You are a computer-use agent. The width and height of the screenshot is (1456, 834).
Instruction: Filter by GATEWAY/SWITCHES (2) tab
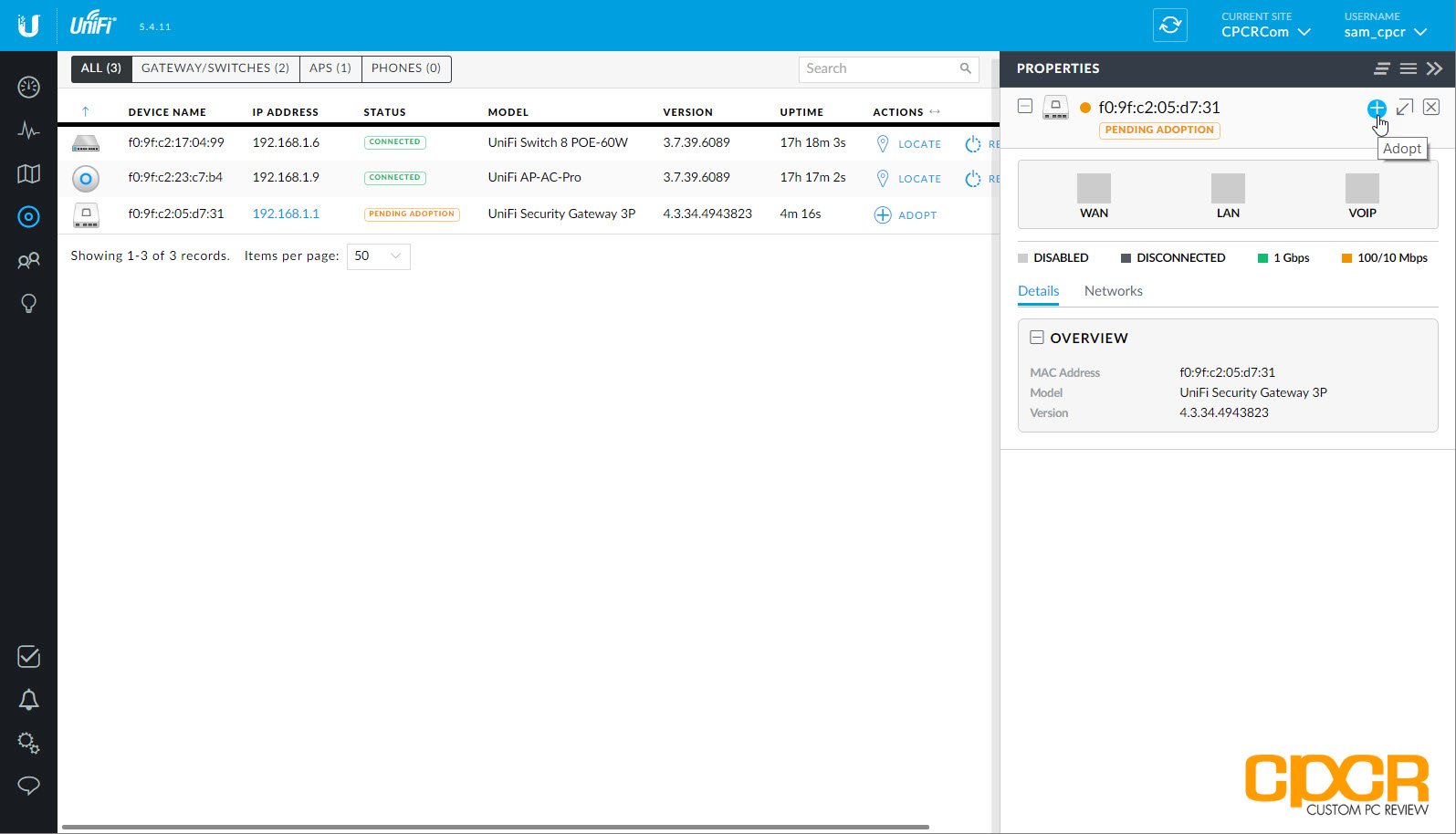[x=215, y=68]
